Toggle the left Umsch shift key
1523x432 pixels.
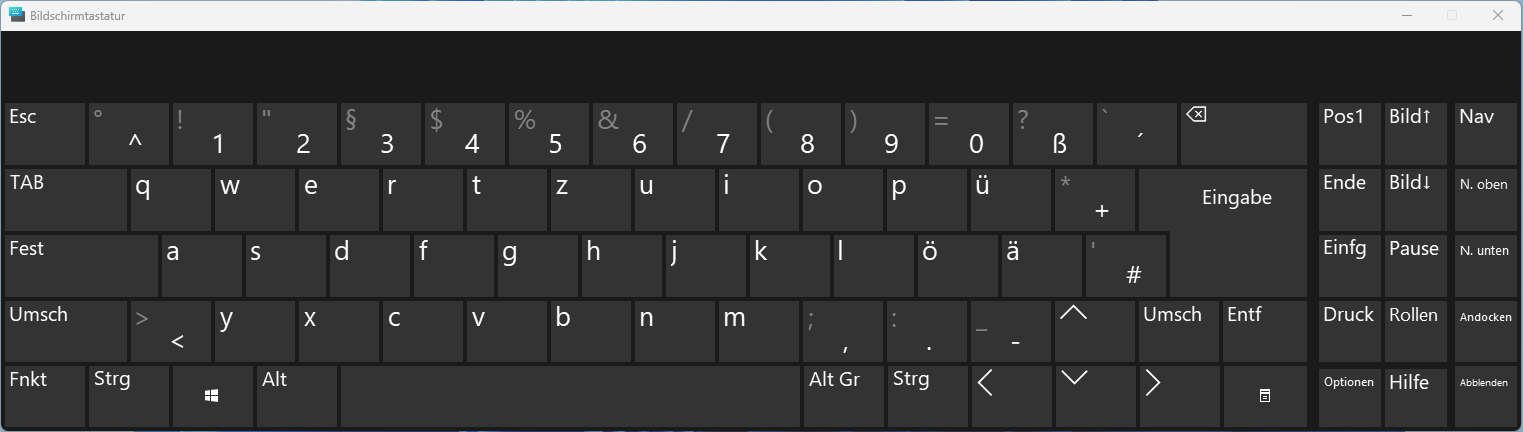click(66, 331)
